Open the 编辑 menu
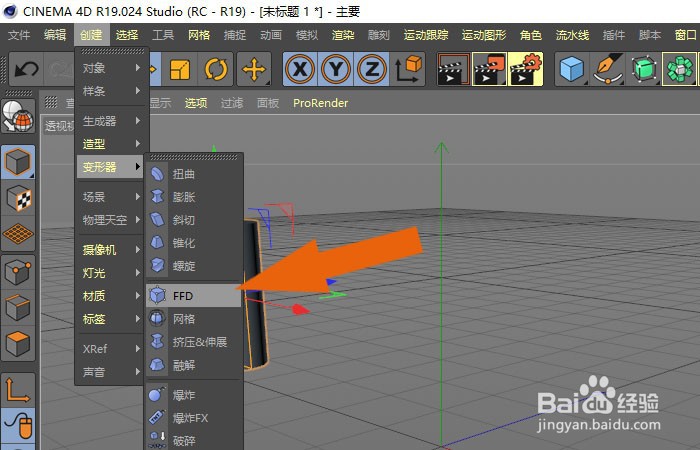This screenshot has height=450, width=700. pos(55,35)
